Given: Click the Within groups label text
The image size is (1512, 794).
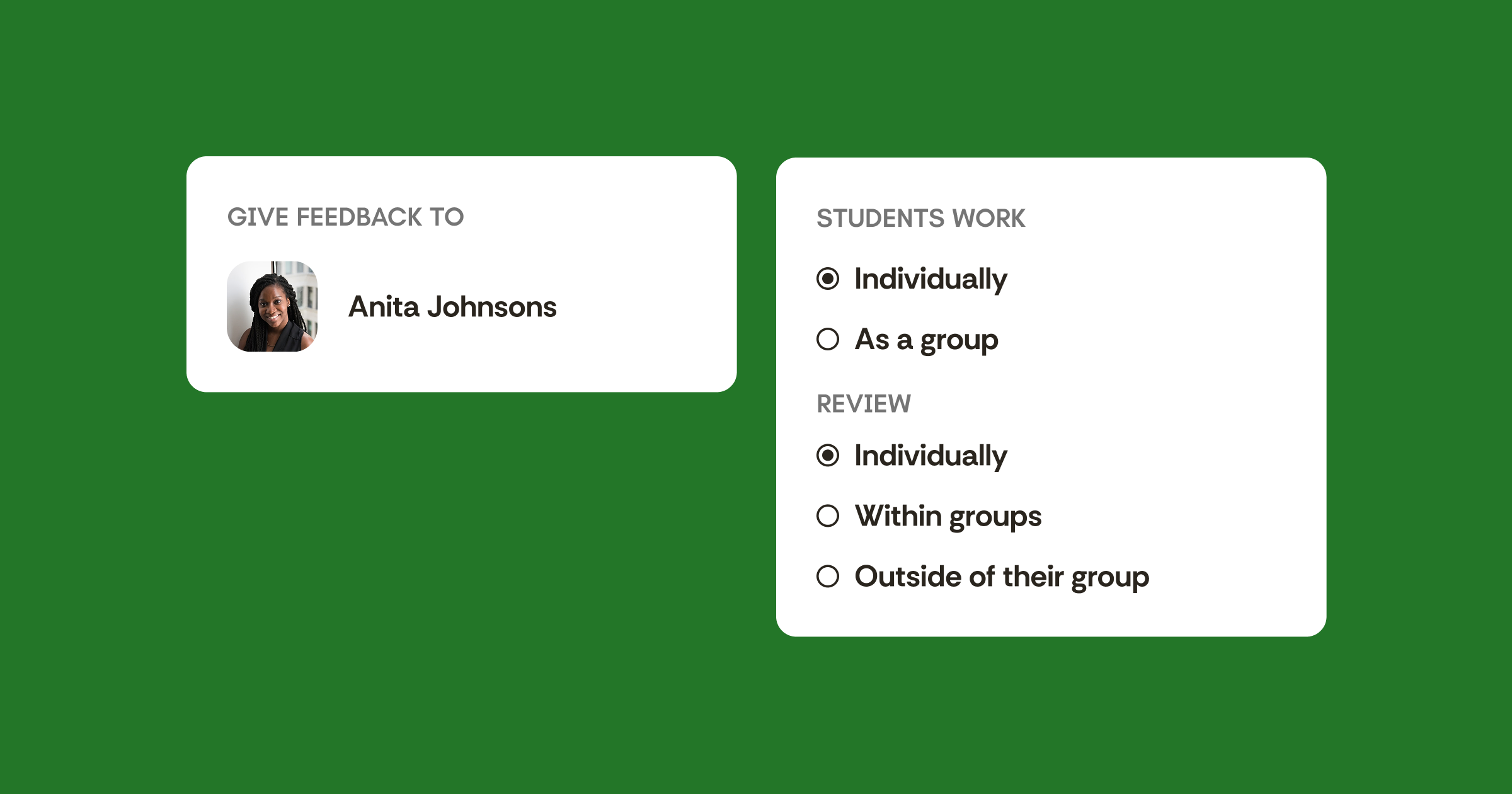Looking at the screenshot, I should tap(948, 517).
